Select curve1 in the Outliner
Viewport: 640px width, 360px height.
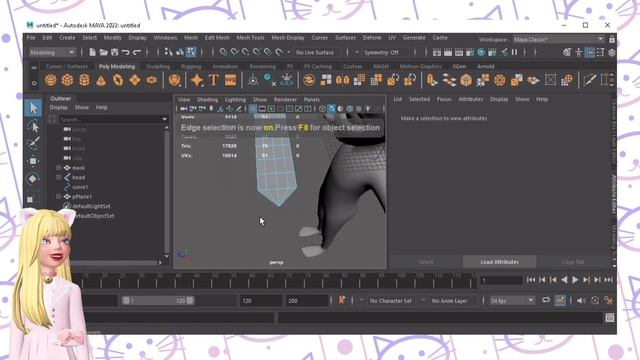[80, 187]
